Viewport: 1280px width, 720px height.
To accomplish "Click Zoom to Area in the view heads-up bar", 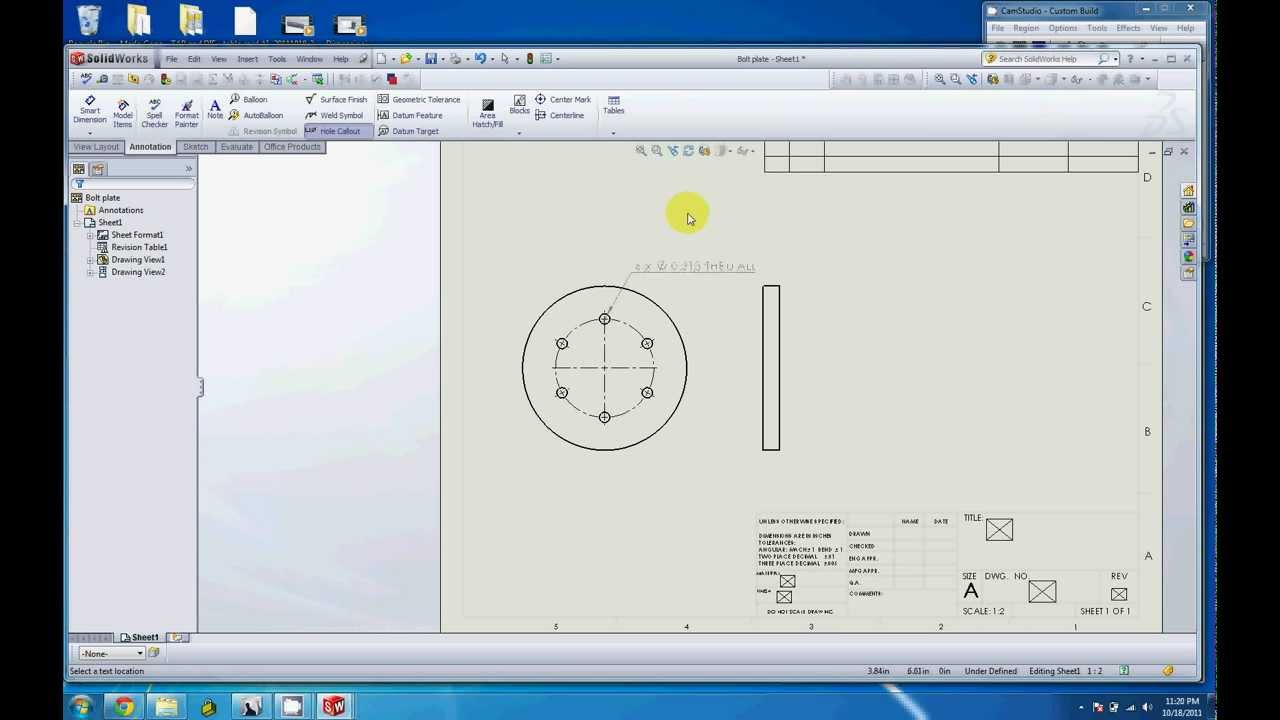I will coord(657,151).
